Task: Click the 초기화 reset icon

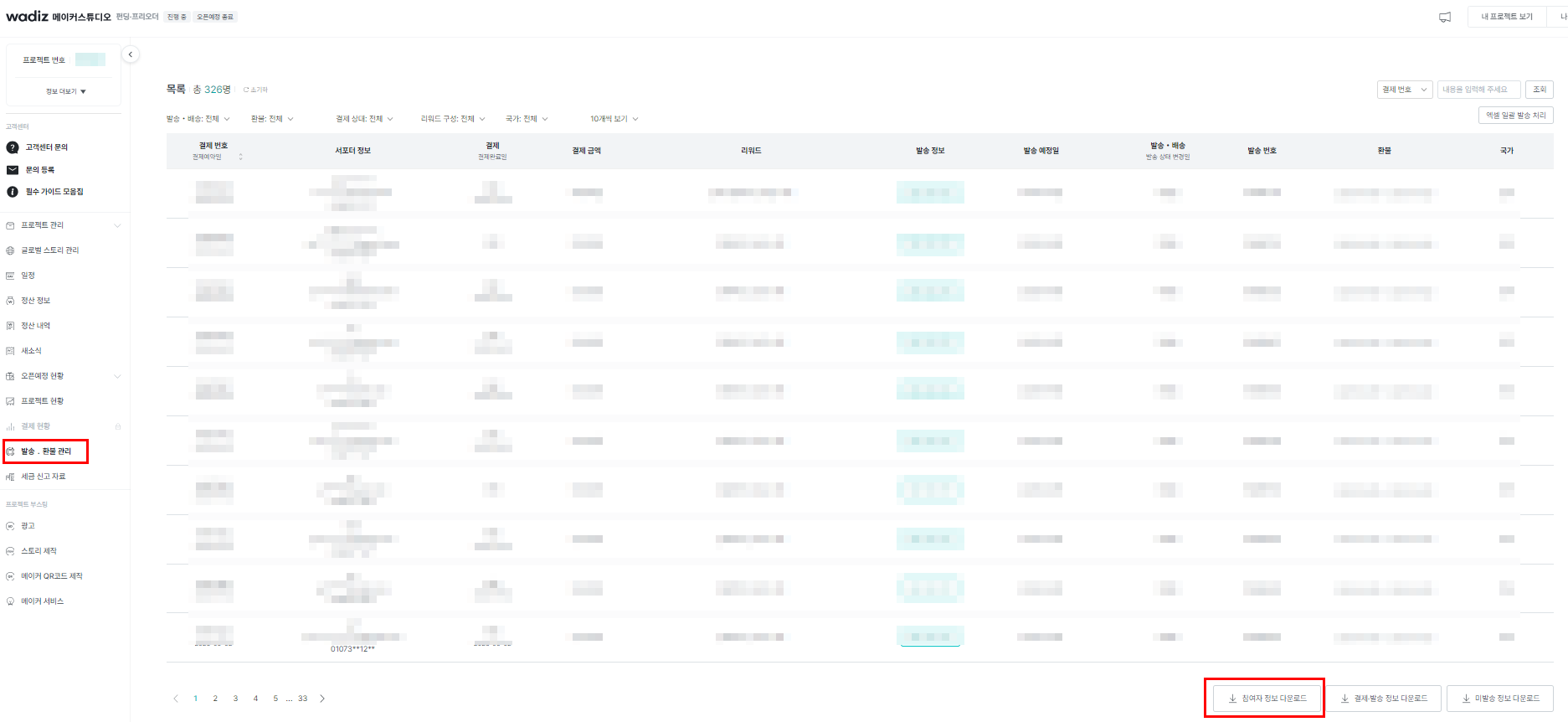Action: 247,90
